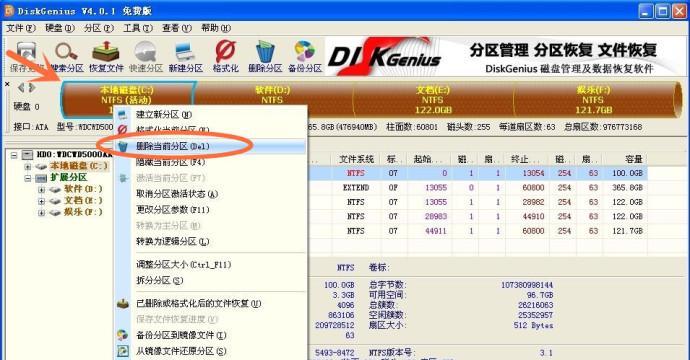690x360 pixels.
Task: Click the icon beside 从镜像文件还原分区
Action: pos(123,351)
